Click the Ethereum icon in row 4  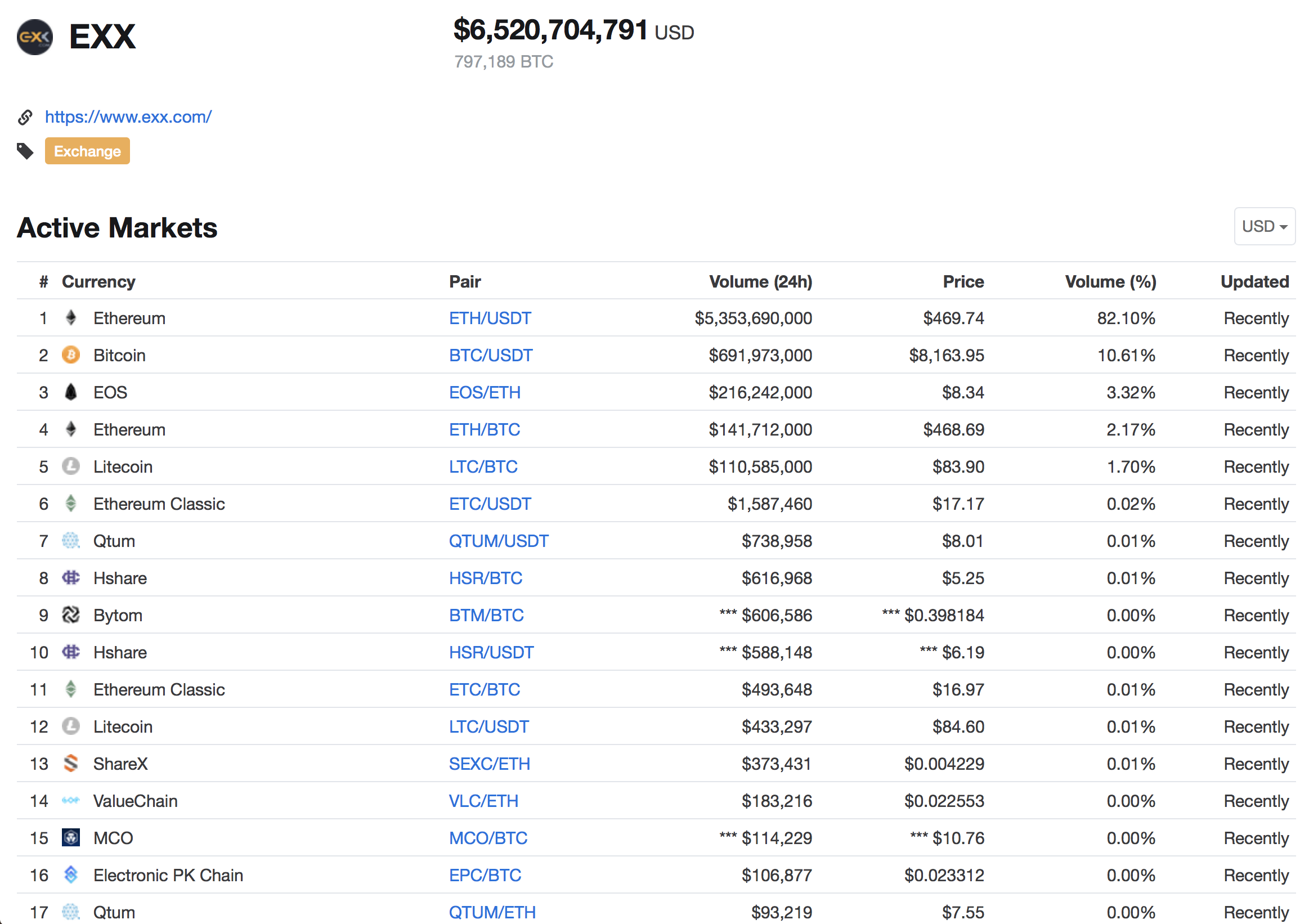pos(70,429)
